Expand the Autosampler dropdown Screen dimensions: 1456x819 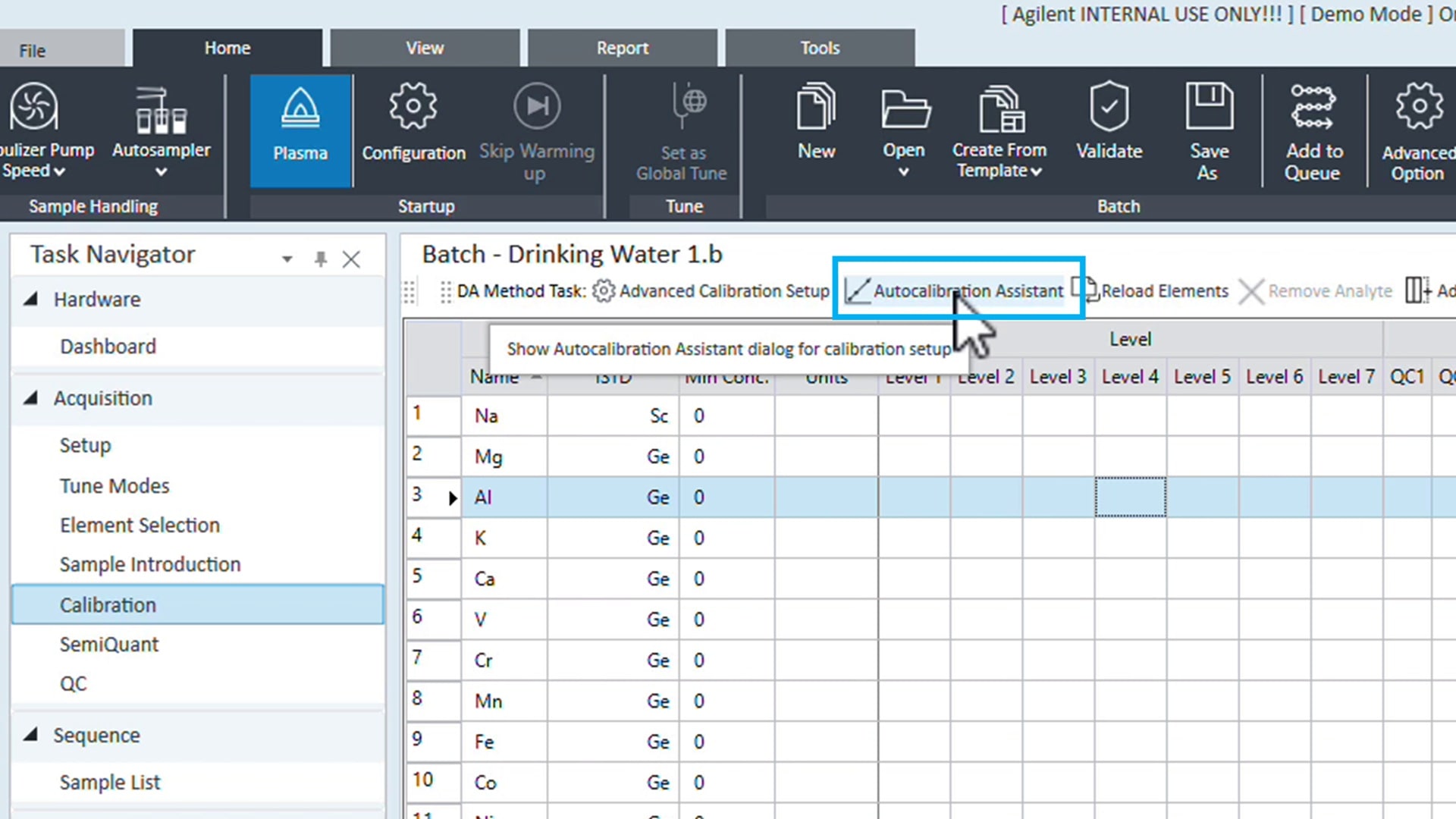pyautogui.click(x=161, y=172)
